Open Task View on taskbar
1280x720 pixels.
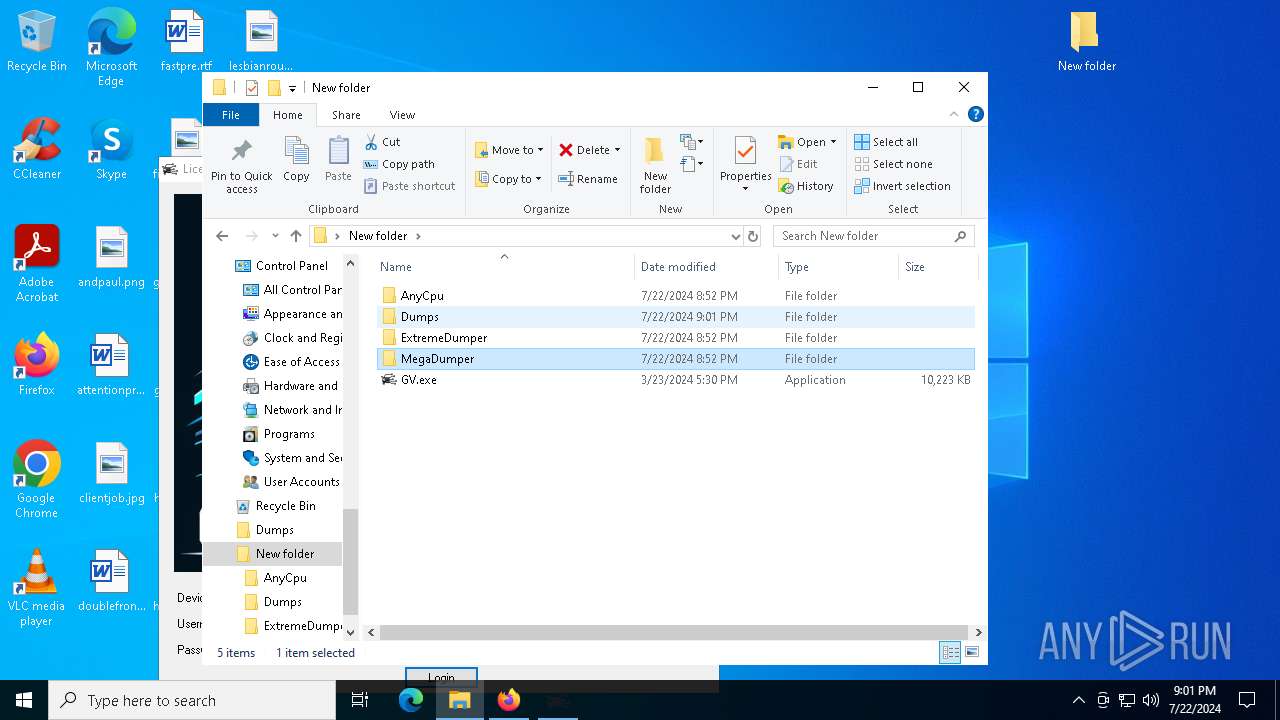tap(360, 700)
